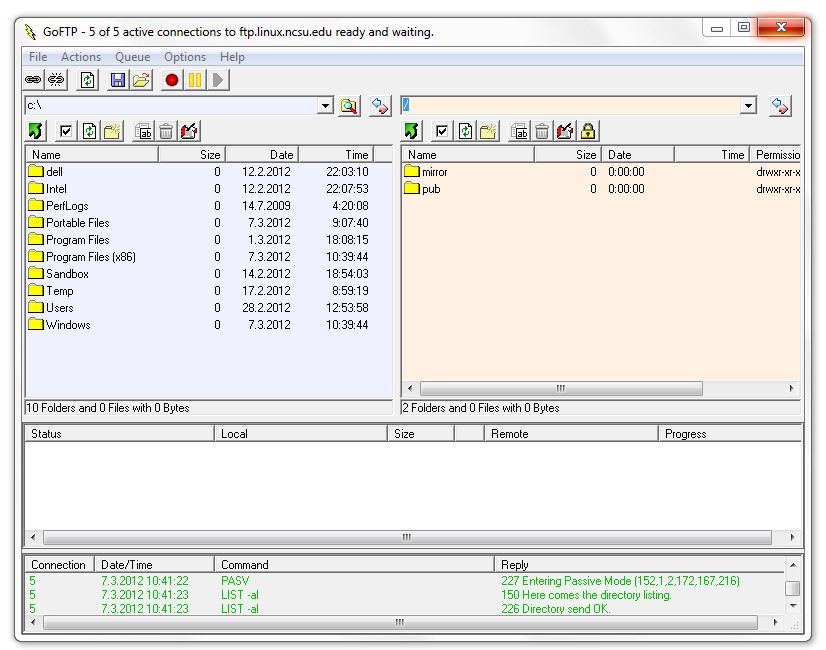
Task: Click the local pane checkmark select icon
Action: point(66,131)
